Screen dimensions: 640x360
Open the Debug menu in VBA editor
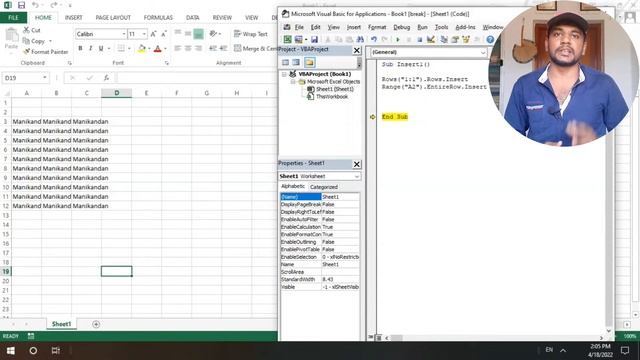coord(401,27)
